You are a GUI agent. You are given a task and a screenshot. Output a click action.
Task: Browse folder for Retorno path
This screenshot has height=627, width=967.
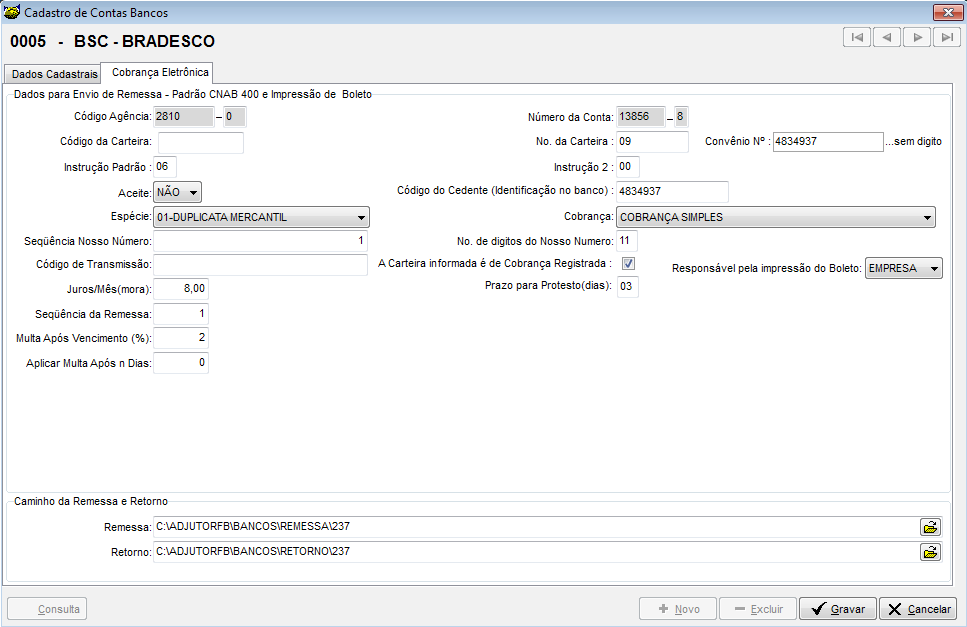click(930, 552)
